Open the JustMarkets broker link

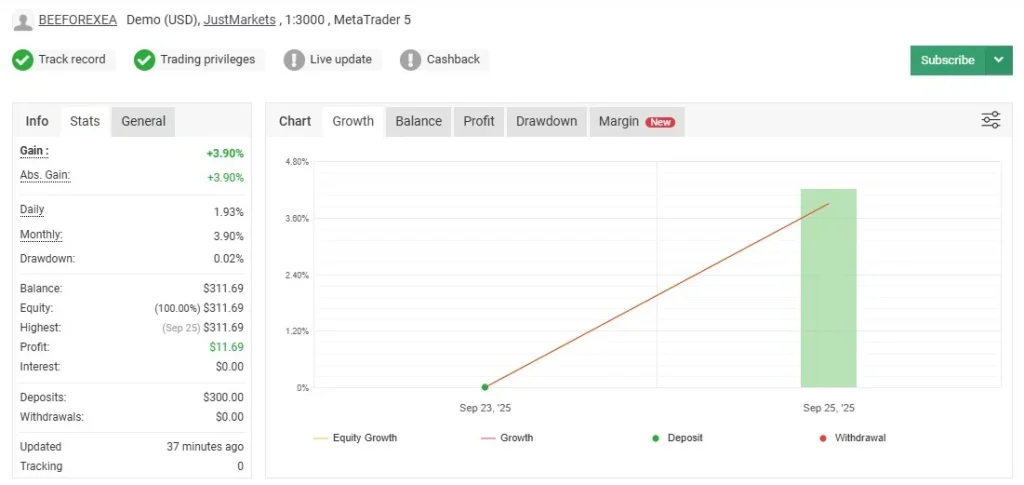click(x=239, y=20)
